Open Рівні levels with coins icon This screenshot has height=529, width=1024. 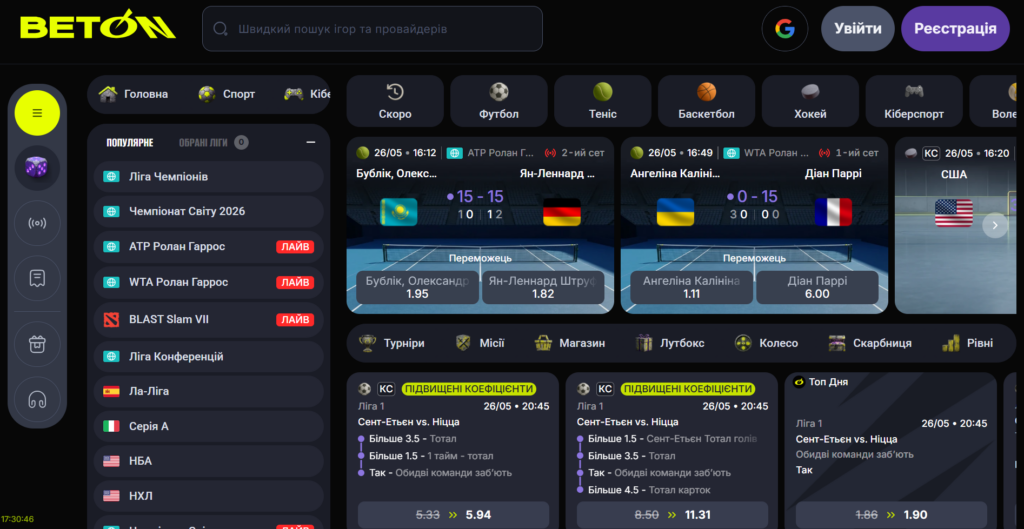click(x=967, y=343)
